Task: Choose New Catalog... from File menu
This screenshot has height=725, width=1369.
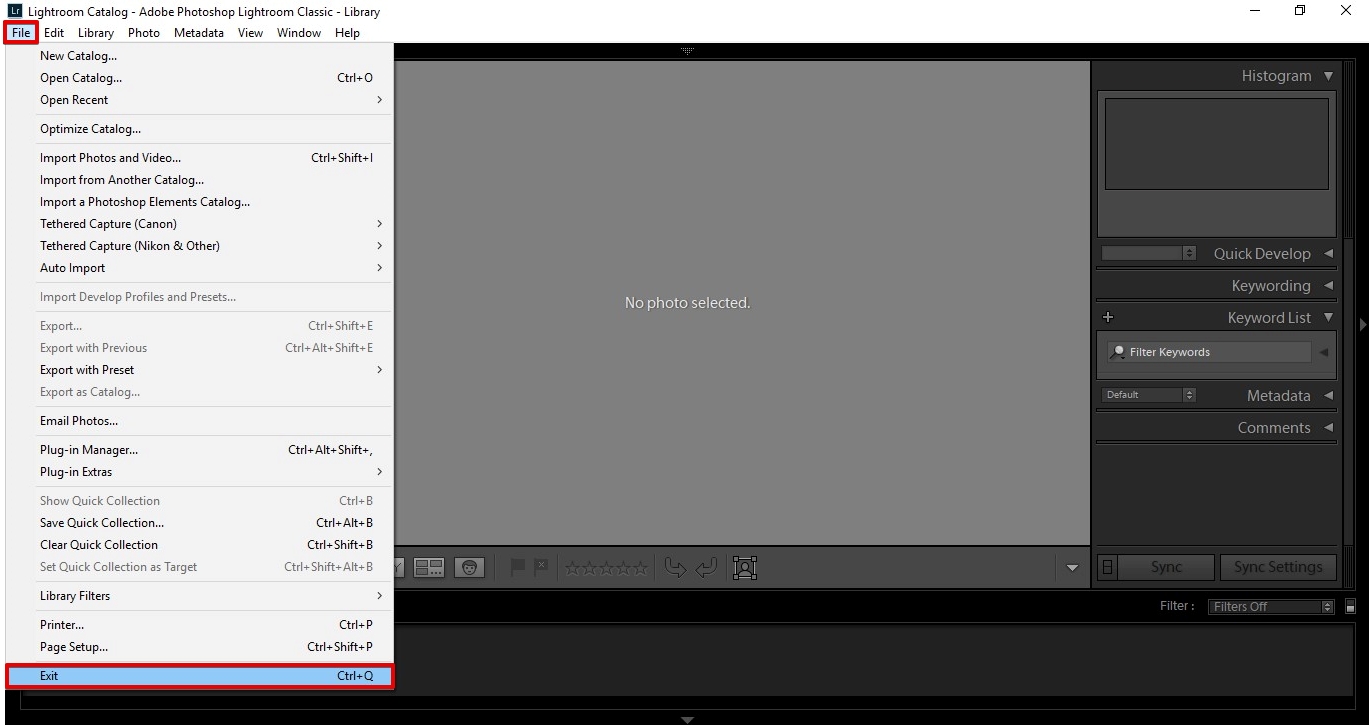Action: (x=200, y=56)
